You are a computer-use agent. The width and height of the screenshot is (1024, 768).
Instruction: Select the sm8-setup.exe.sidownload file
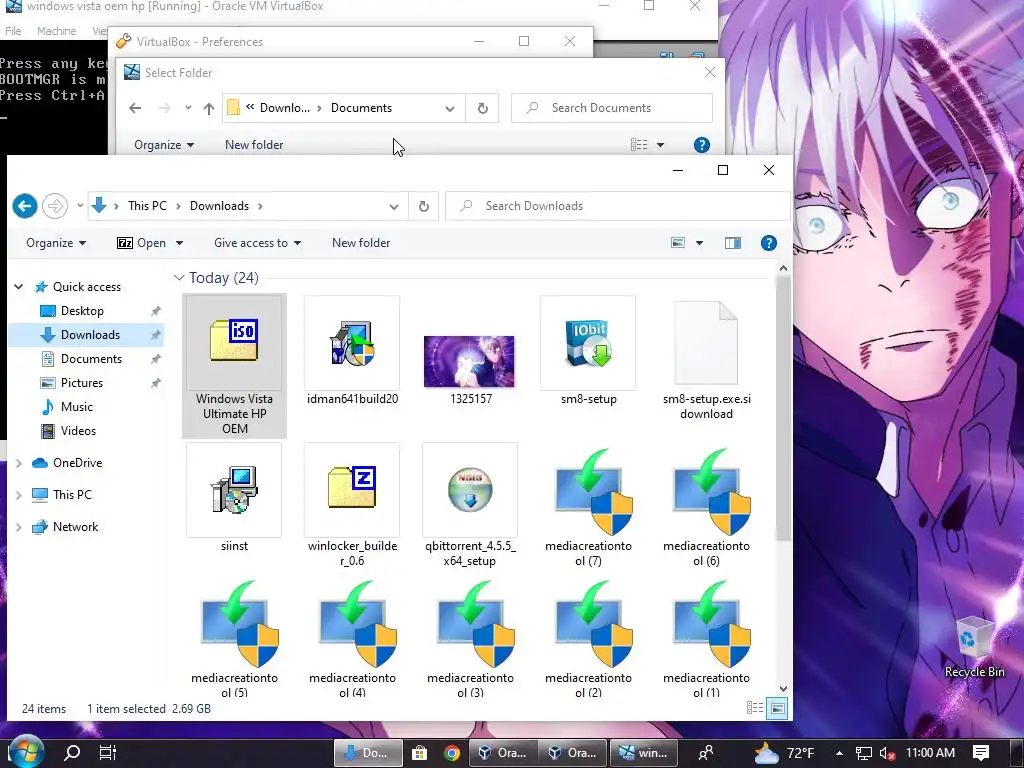click(706, 359)
